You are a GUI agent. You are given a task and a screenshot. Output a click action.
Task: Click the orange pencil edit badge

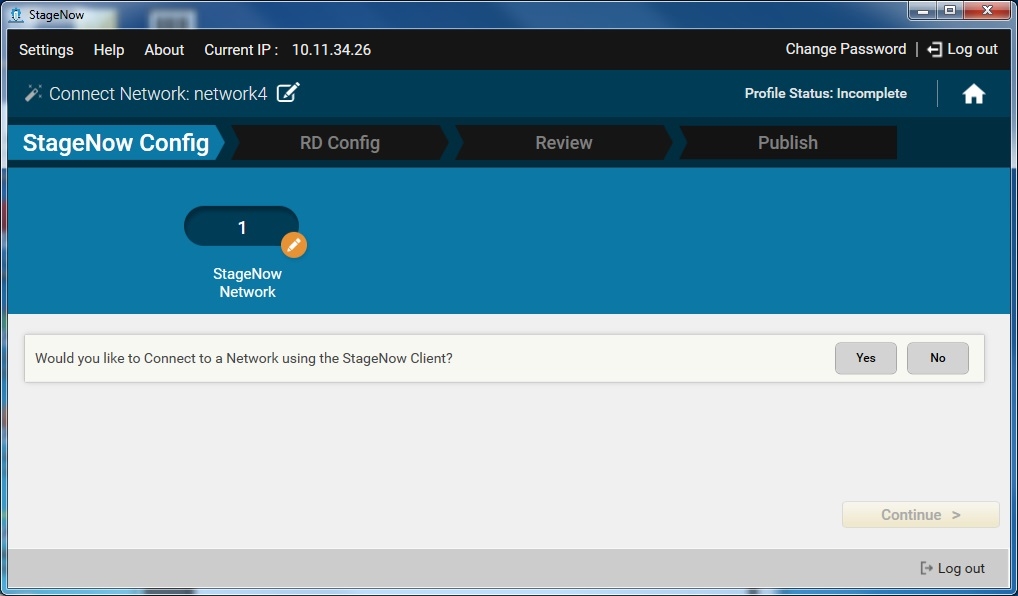tap(293, 245)
